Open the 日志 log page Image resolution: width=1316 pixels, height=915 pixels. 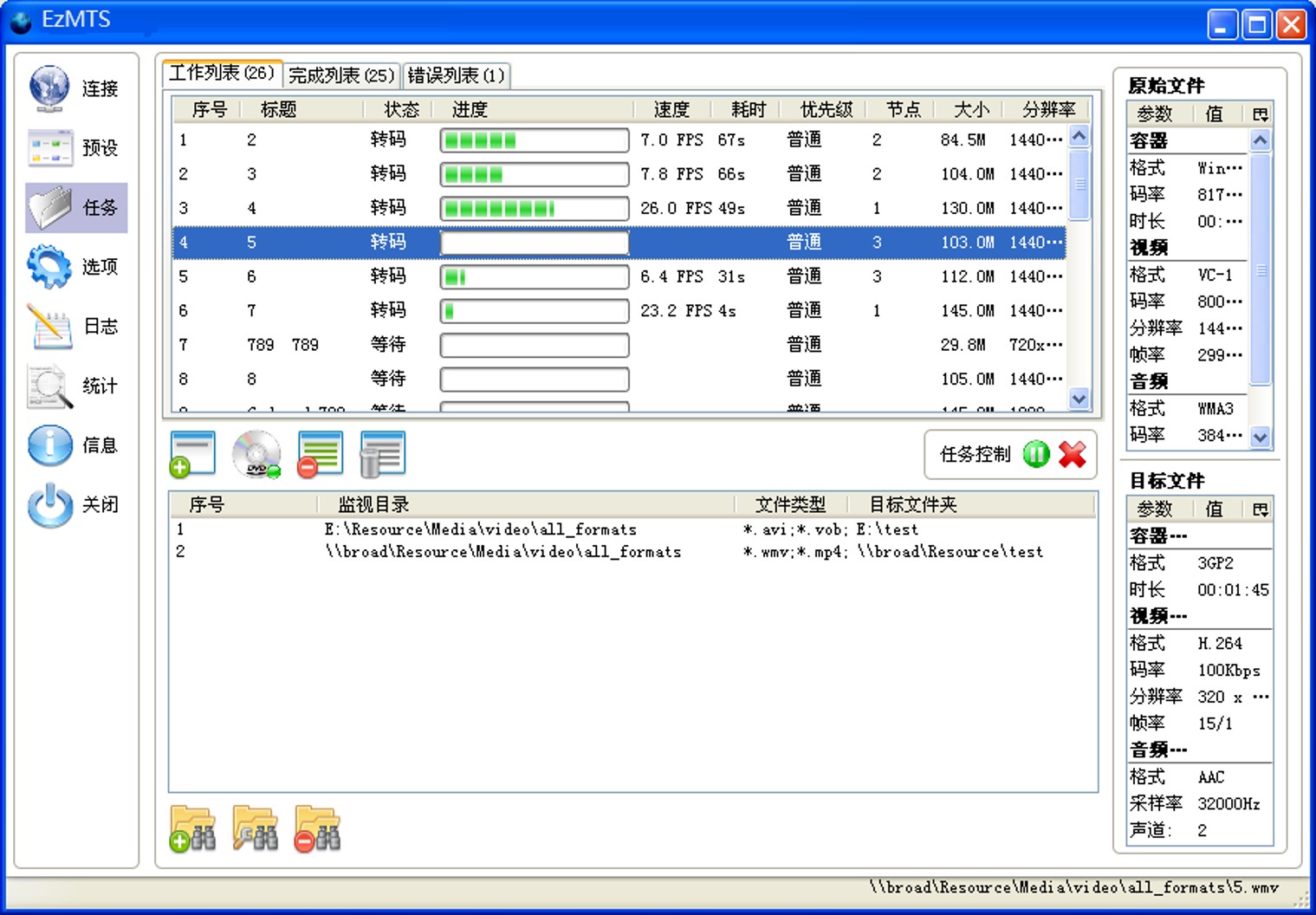[x=75, y=327]
